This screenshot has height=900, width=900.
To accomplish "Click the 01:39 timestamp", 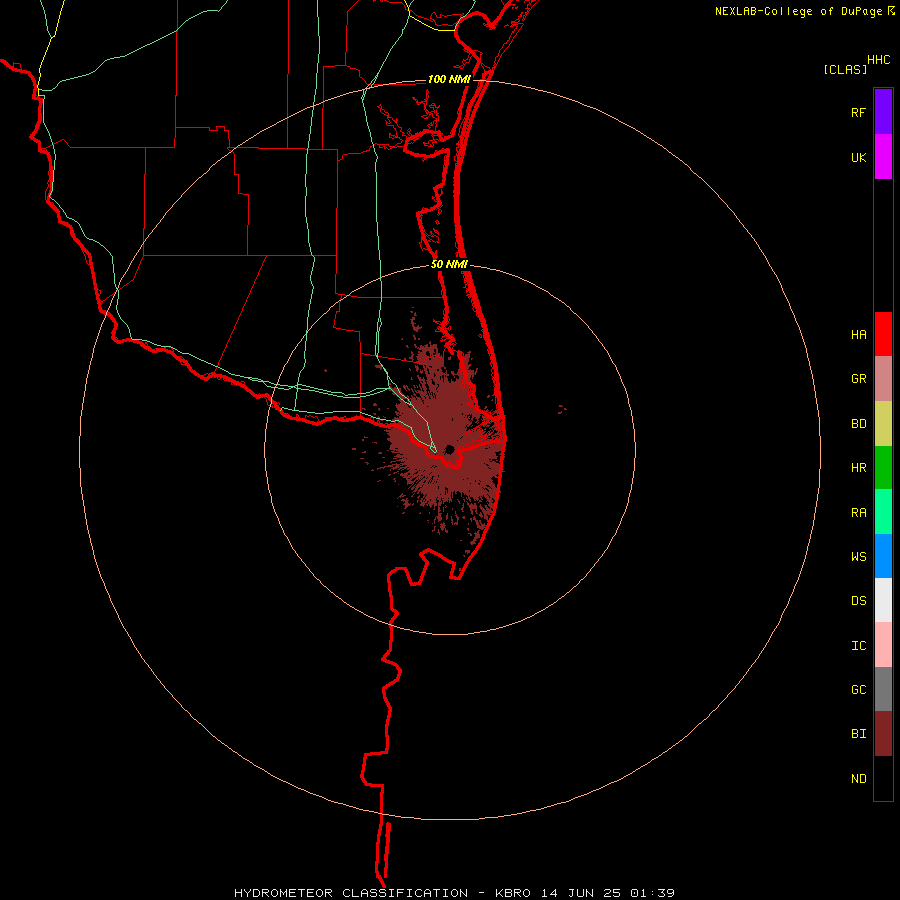I will pos(652,893).
